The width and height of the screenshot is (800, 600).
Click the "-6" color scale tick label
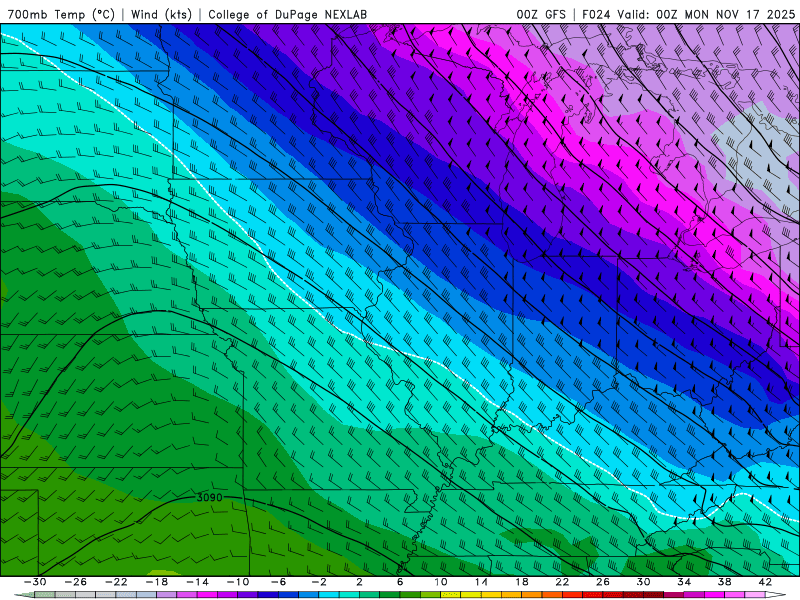click(278, 582)
